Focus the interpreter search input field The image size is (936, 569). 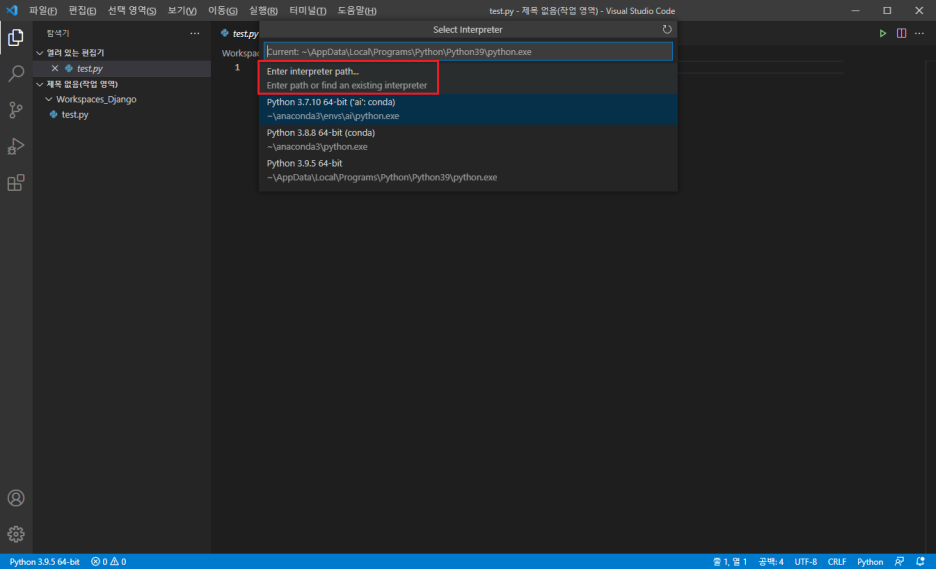[x=468, y=52]
